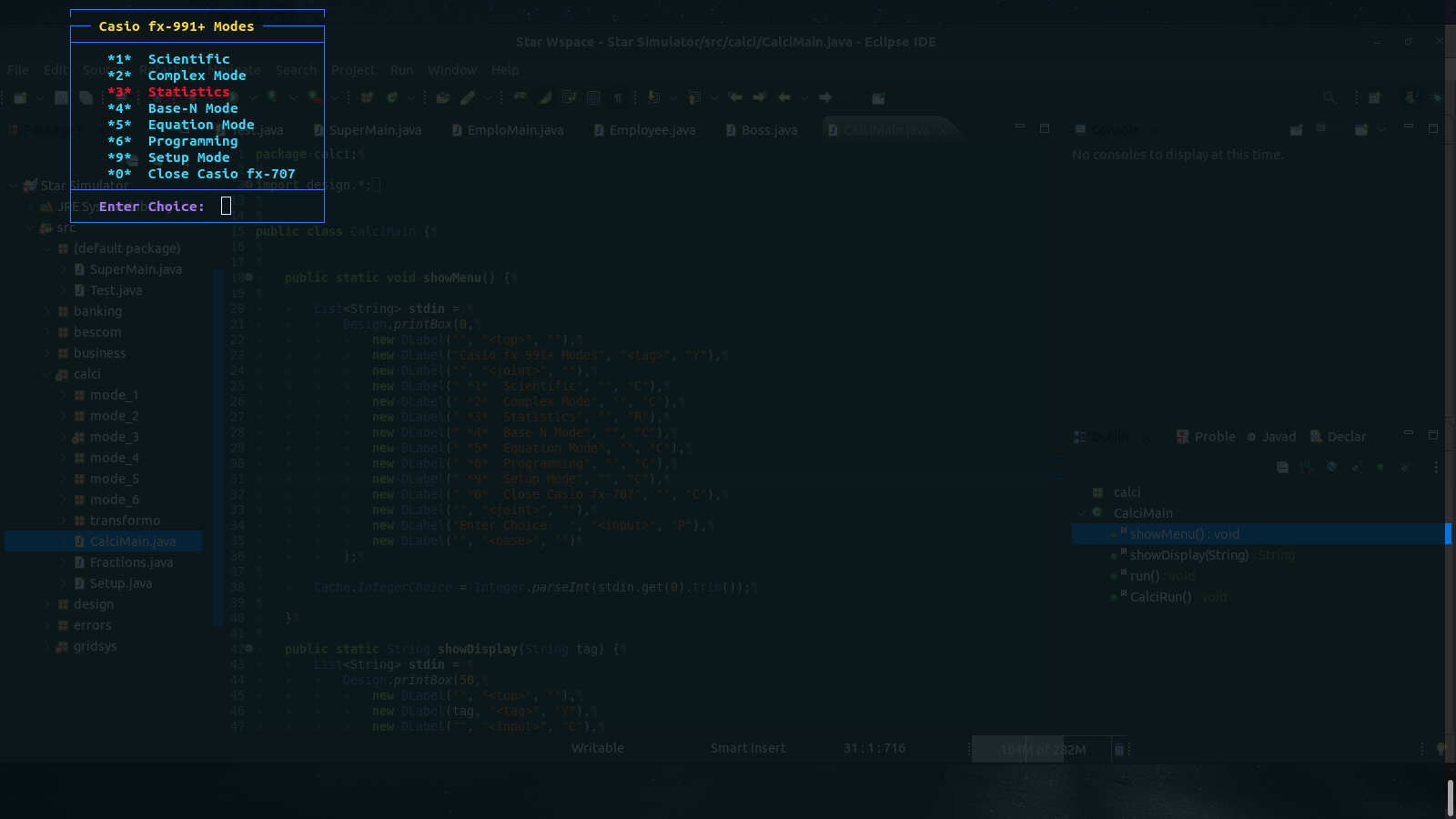The image size is (1456, 819).
Task: Maximize the Console view
Action: point(1433,129)
